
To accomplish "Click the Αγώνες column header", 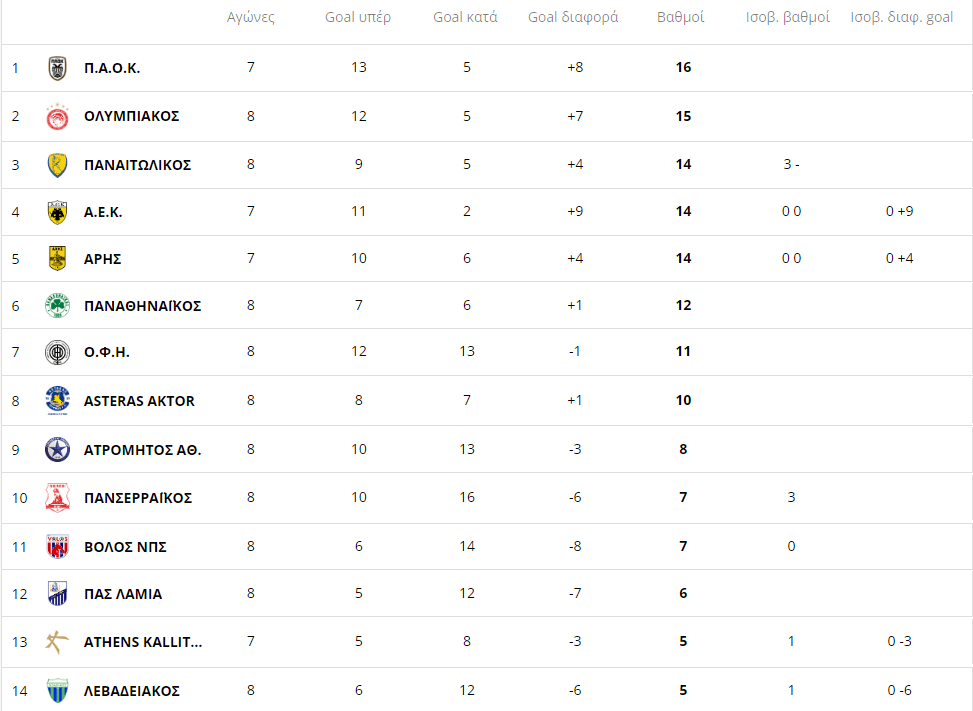I will [x=250, y=18].
